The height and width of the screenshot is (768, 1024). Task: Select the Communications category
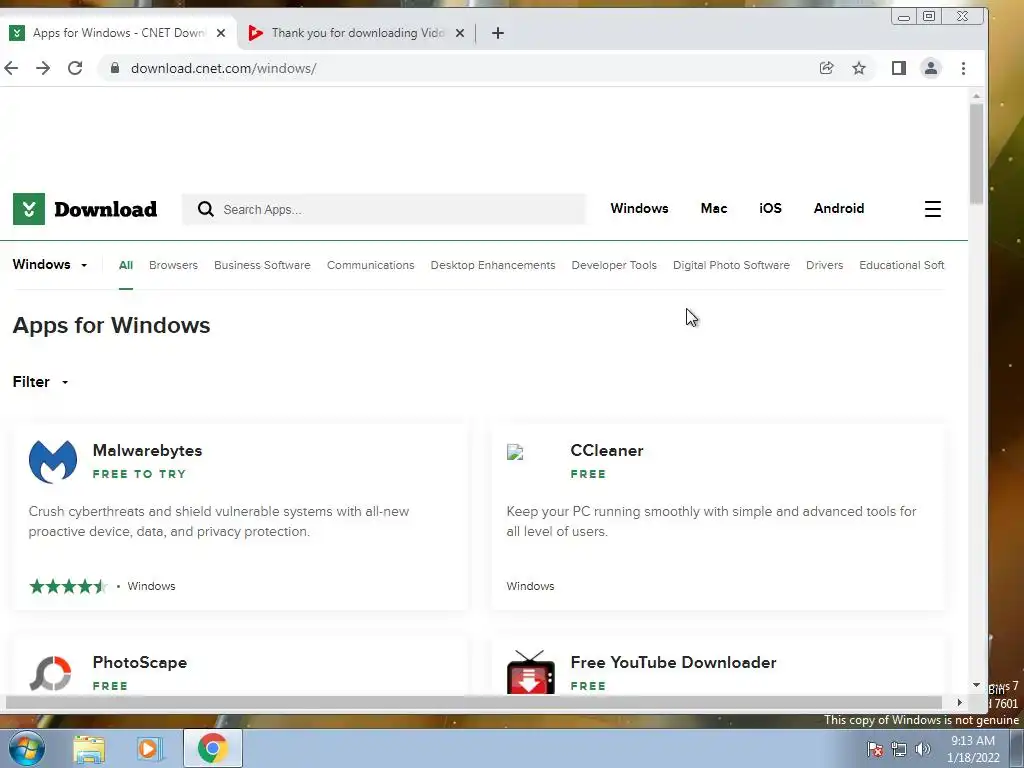370,265
